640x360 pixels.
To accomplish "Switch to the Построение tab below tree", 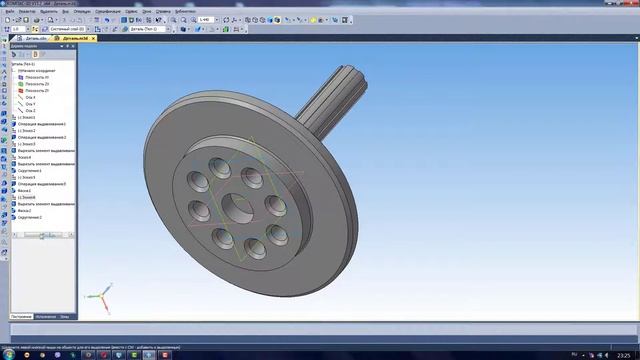I will click(x=21, y=317).
